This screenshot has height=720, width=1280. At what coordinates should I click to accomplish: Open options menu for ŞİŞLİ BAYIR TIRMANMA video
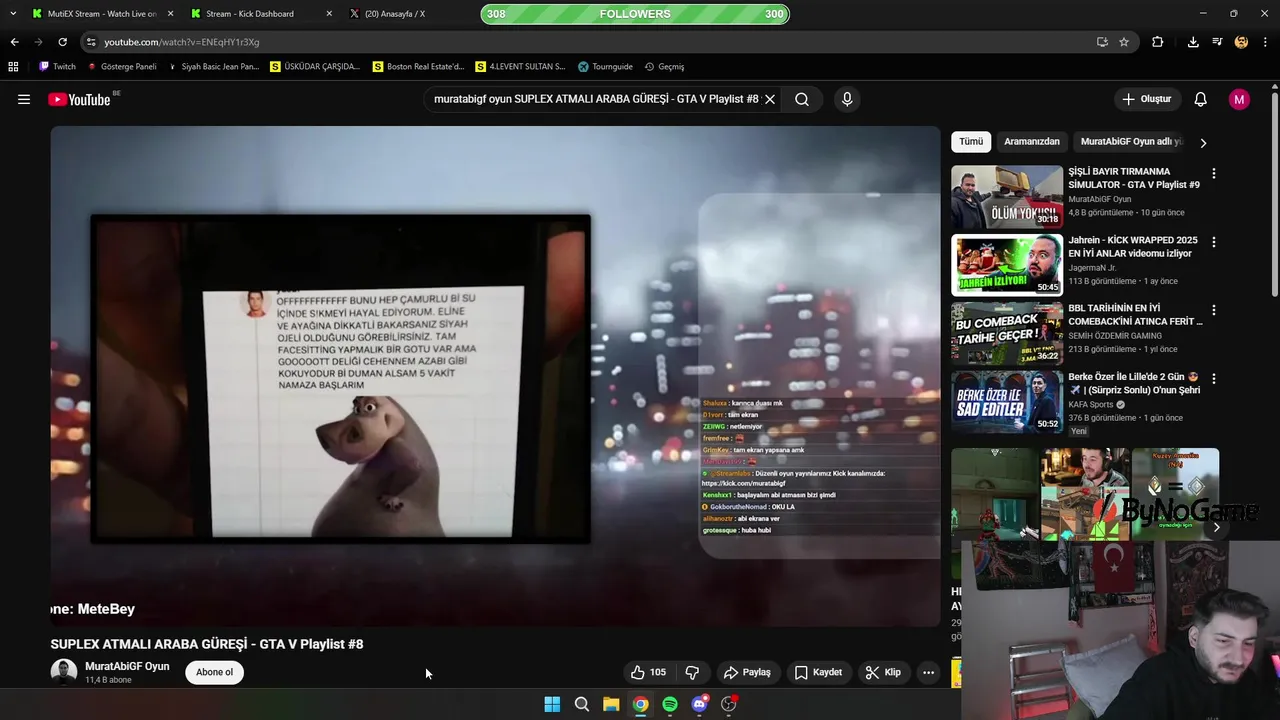pos(1214,174)
